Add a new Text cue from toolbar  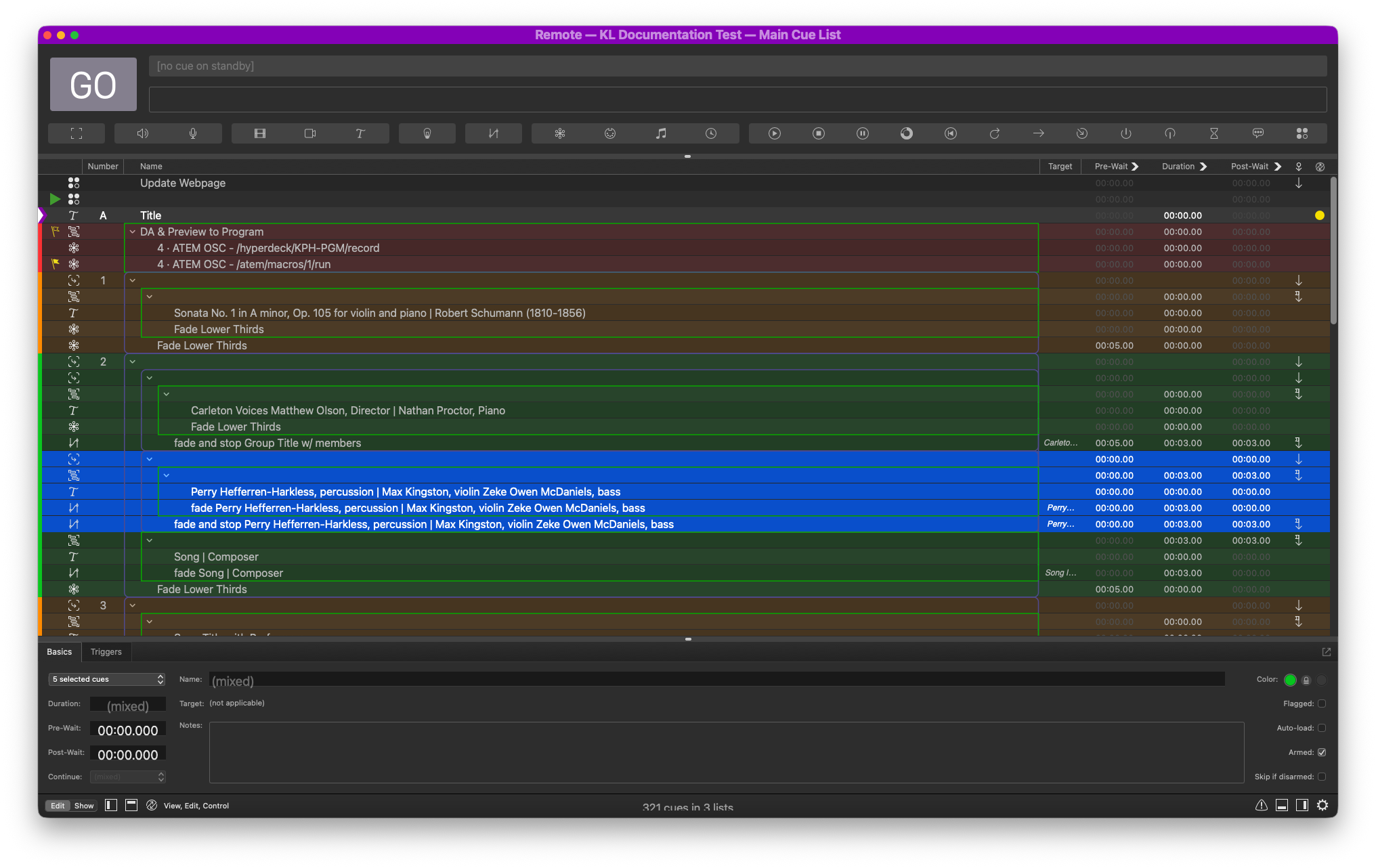360,133
